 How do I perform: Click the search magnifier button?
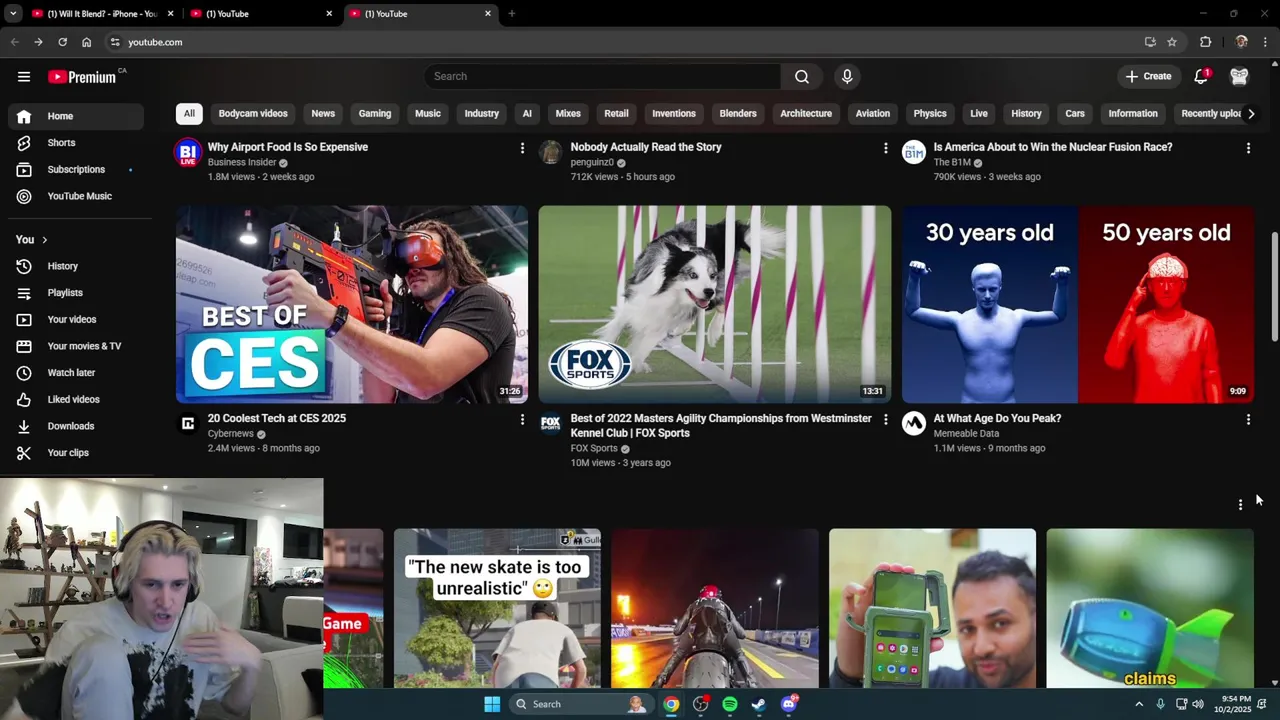802,76
